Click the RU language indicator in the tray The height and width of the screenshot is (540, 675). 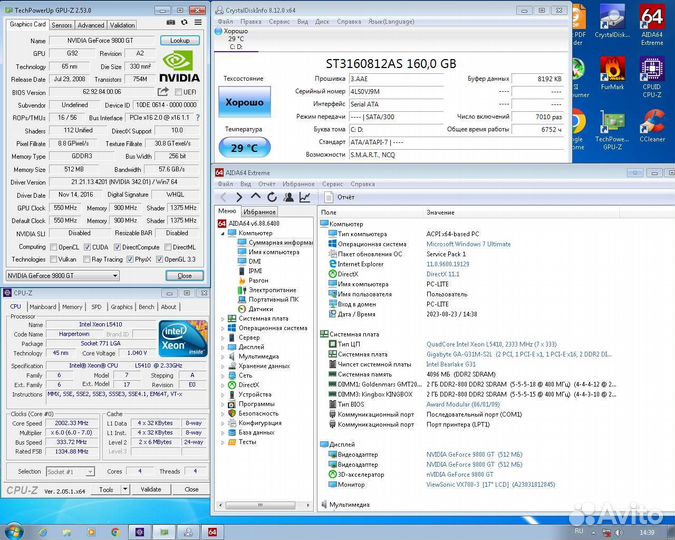[x=579, y=532]
